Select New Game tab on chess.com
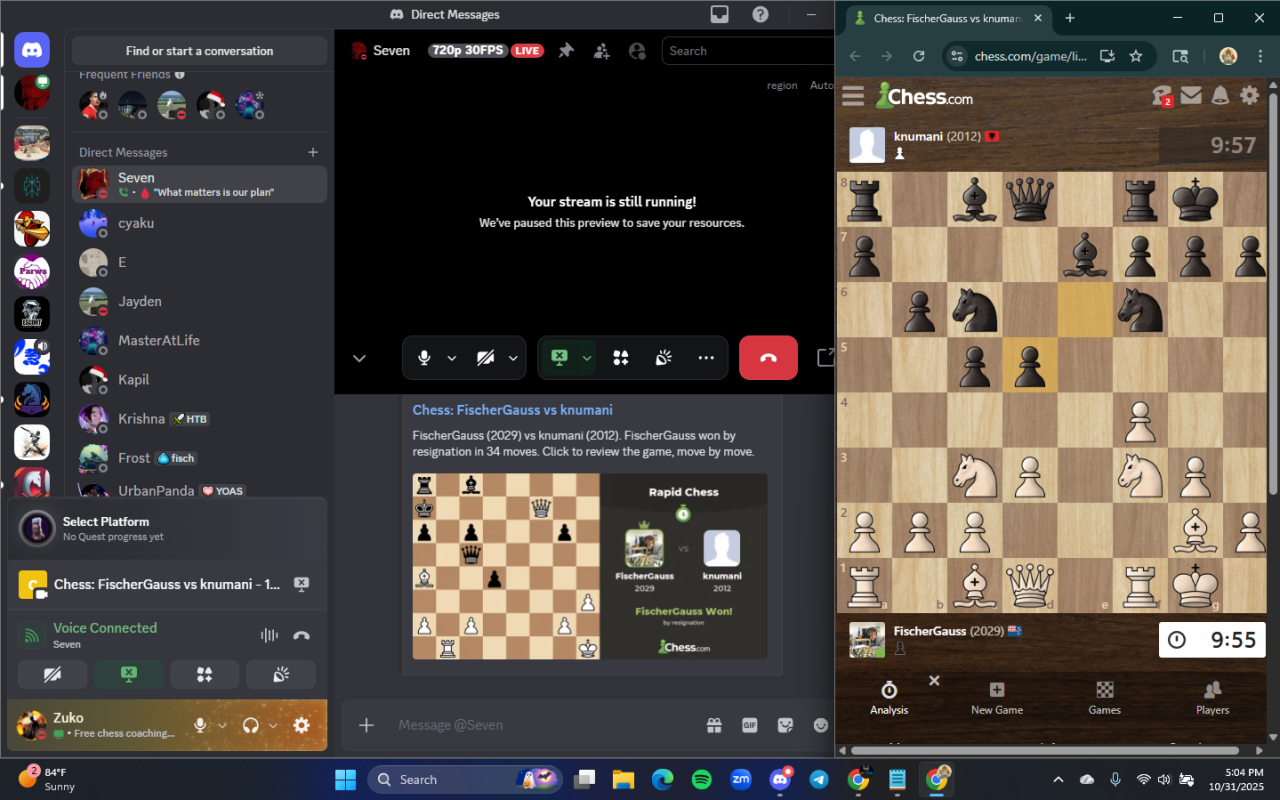The height and width of the screenshot is (800, 1280). (997, 698)
